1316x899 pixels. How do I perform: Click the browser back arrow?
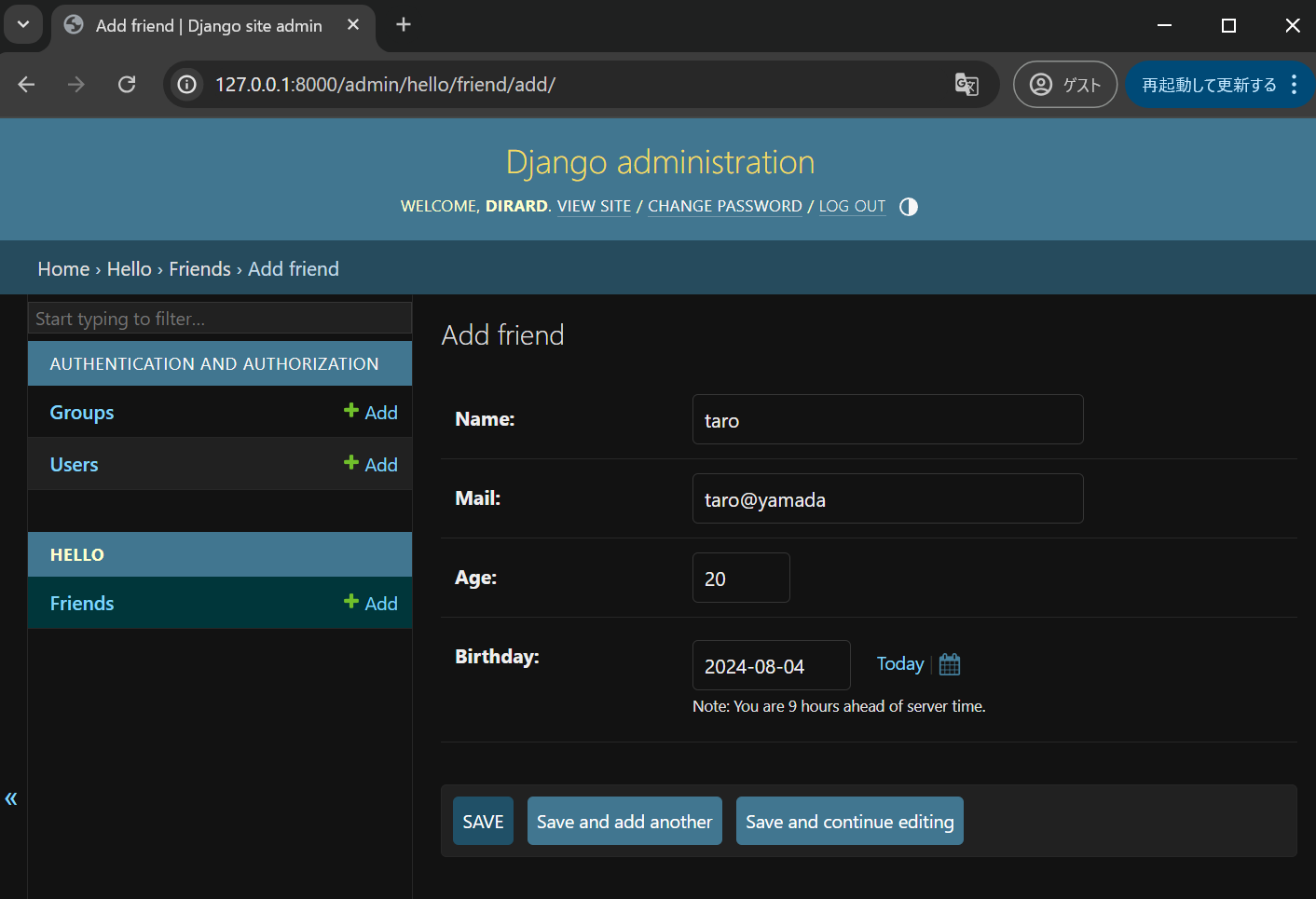[26, 85]
